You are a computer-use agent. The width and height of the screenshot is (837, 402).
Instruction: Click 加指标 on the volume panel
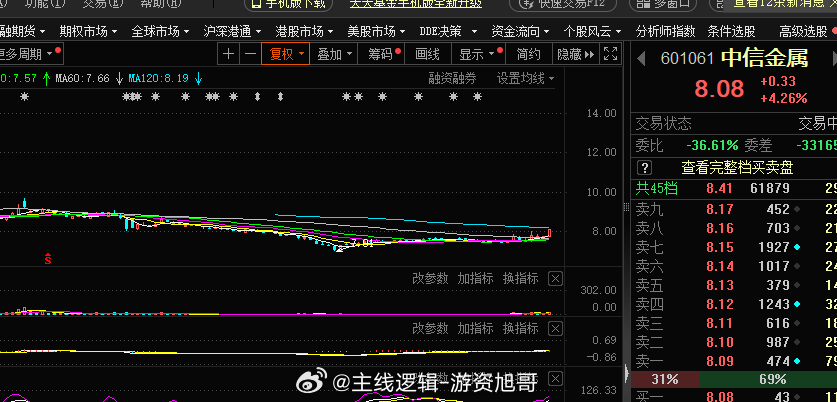(x=475, y=278)
